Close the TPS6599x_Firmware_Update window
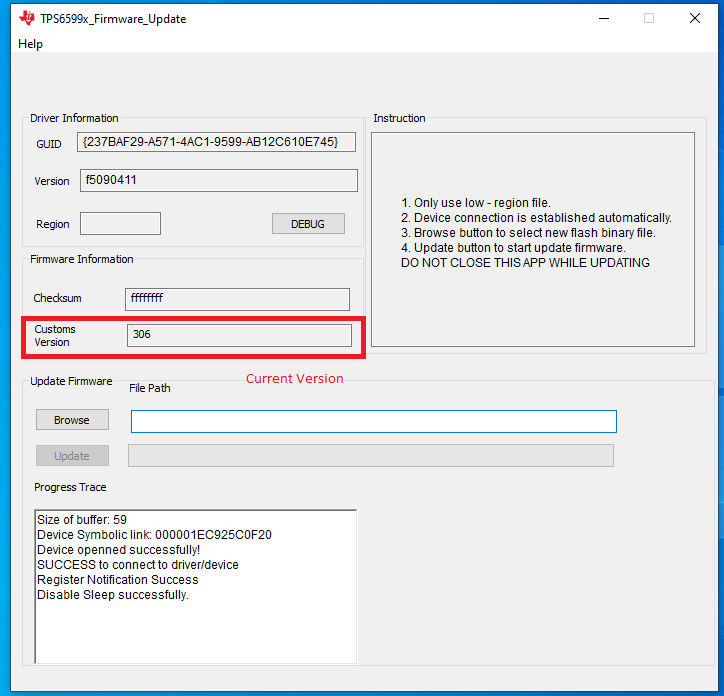 click(694, 18)
